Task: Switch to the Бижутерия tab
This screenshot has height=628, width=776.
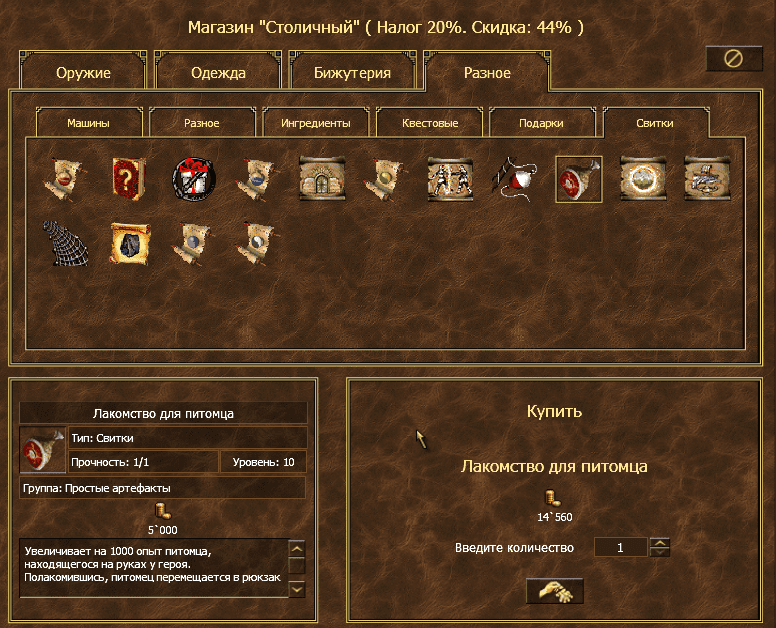Action: [x=353, y=73]
